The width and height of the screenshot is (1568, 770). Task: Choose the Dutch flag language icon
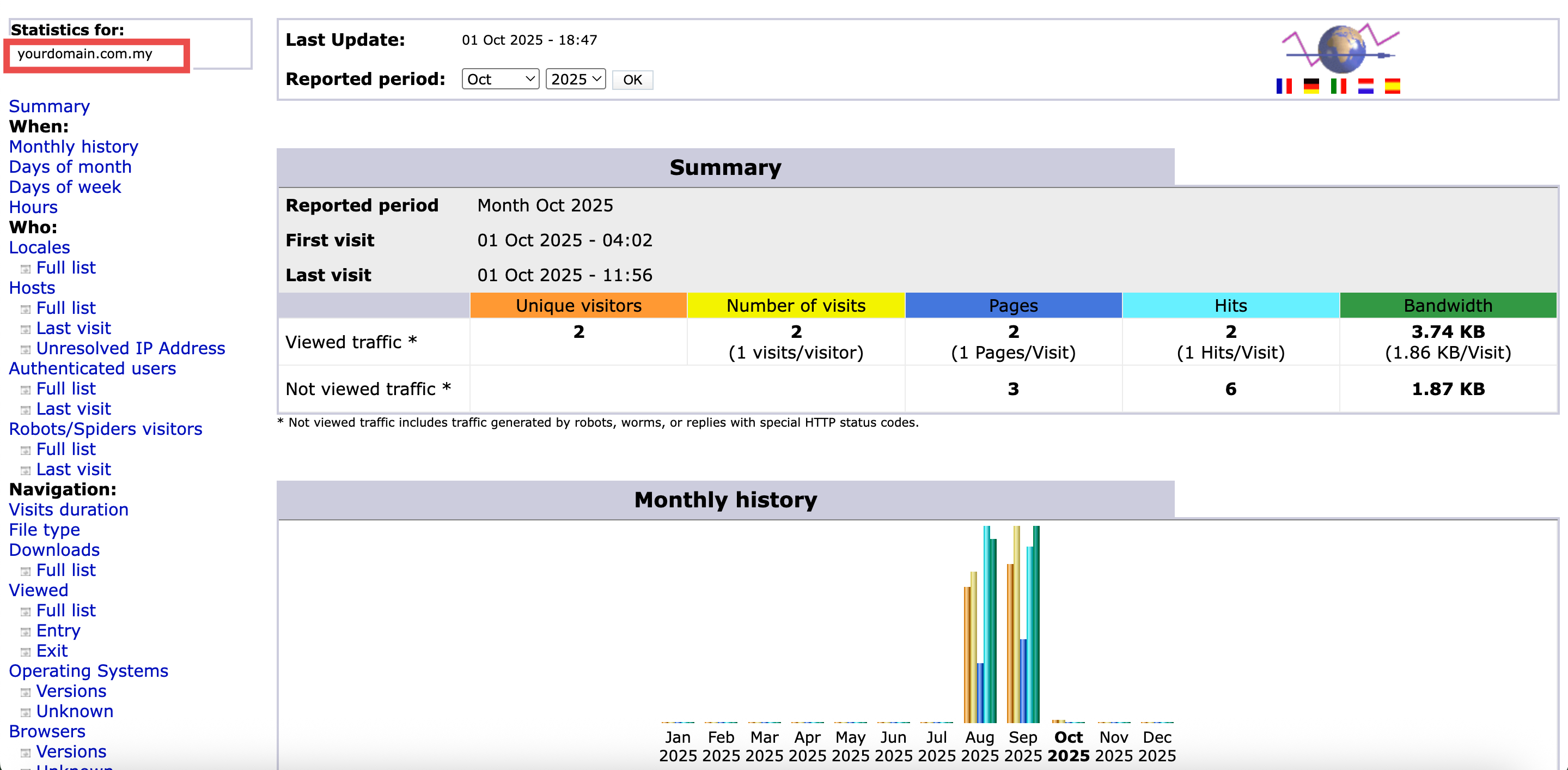(1365, 86)
